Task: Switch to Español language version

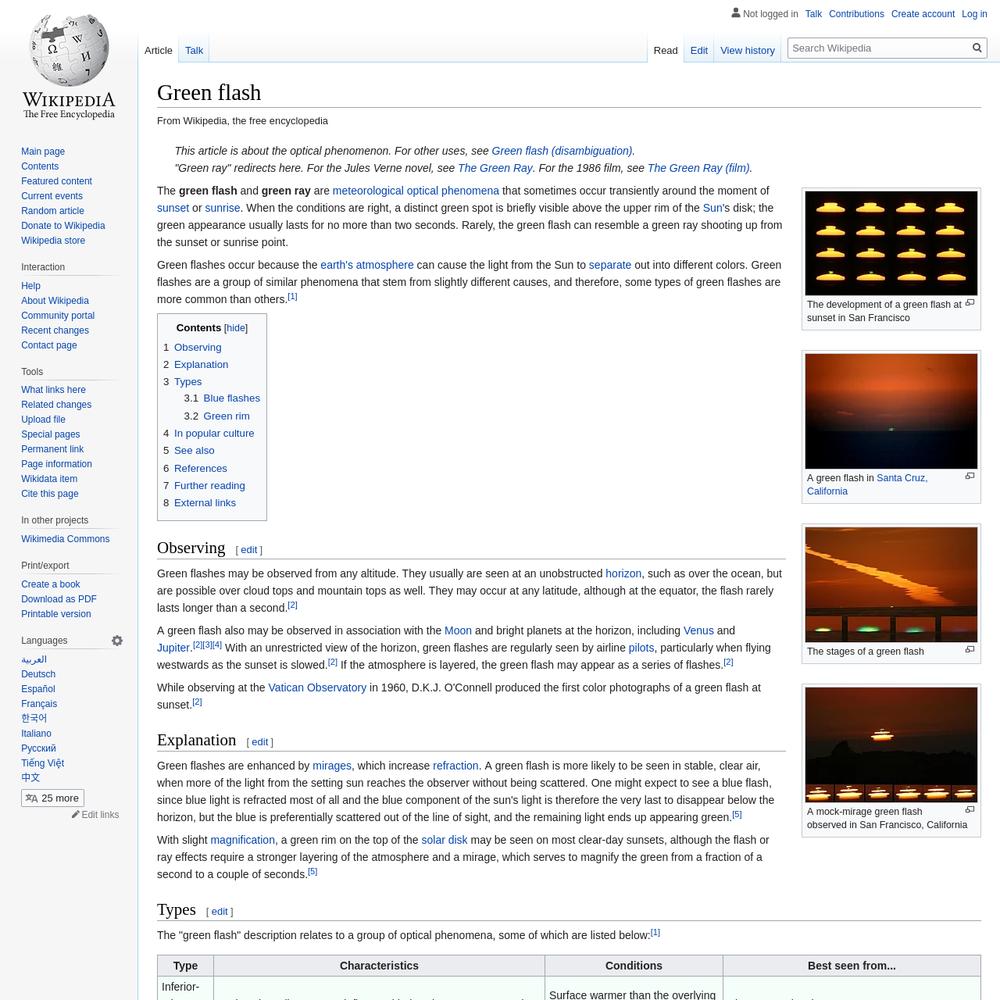Action: click(38, 689)
